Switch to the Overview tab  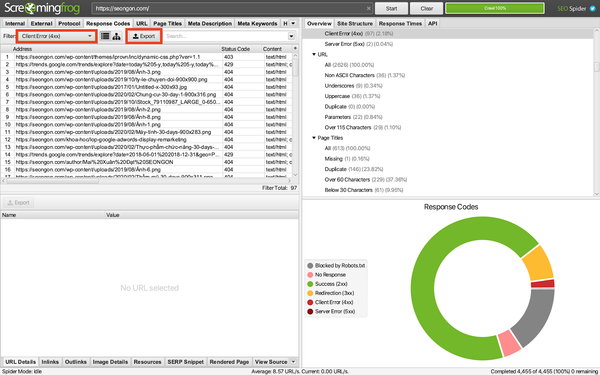pyautogui.click(x=319, y=23)
